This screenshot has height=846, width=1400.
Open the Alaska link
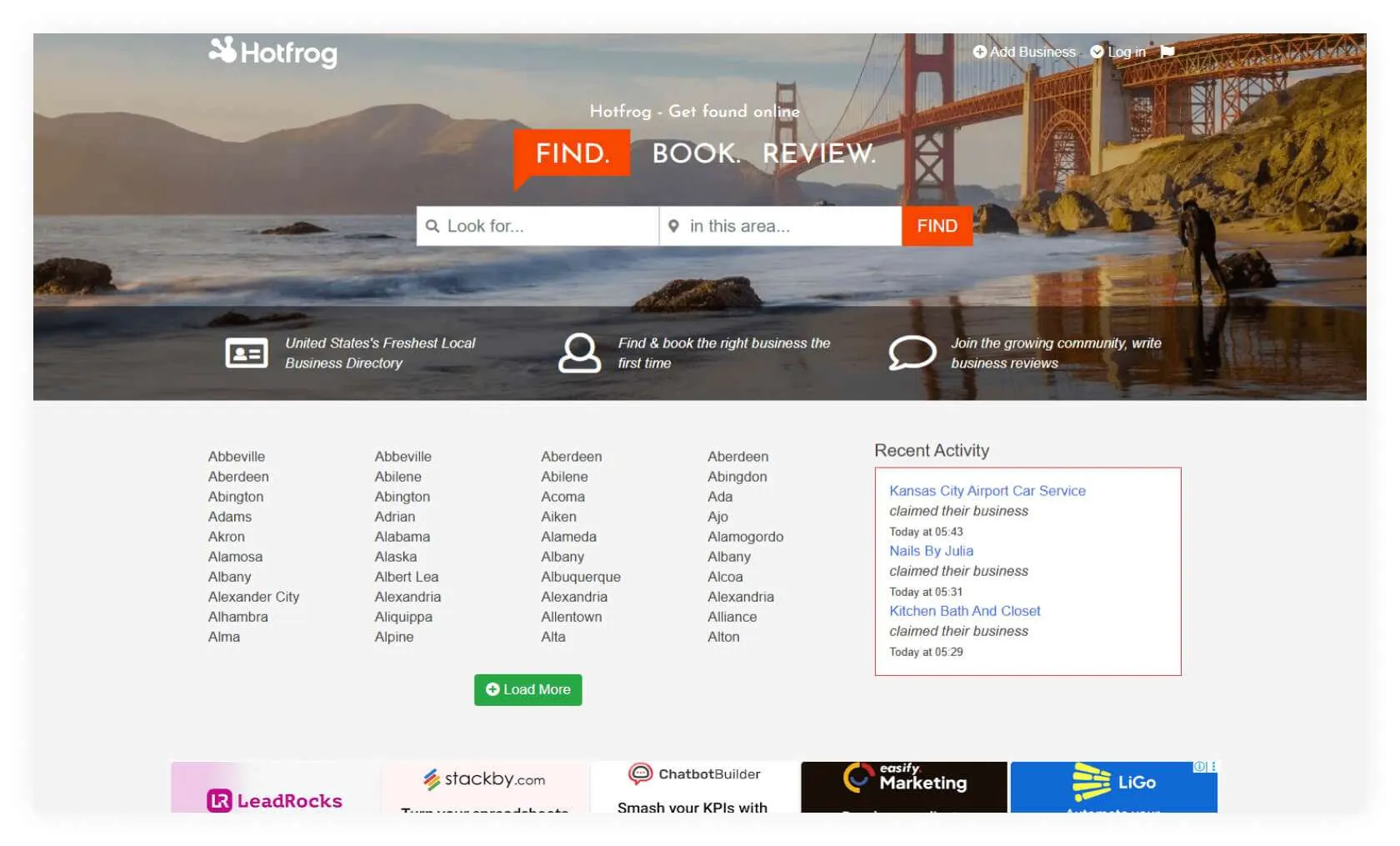396,557
